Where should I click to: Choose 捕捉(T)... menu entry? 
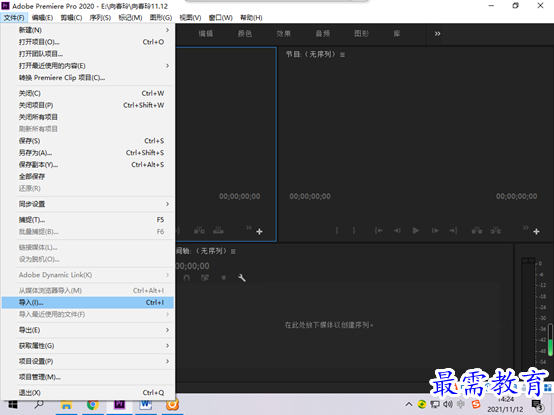[x=88, y=220]
